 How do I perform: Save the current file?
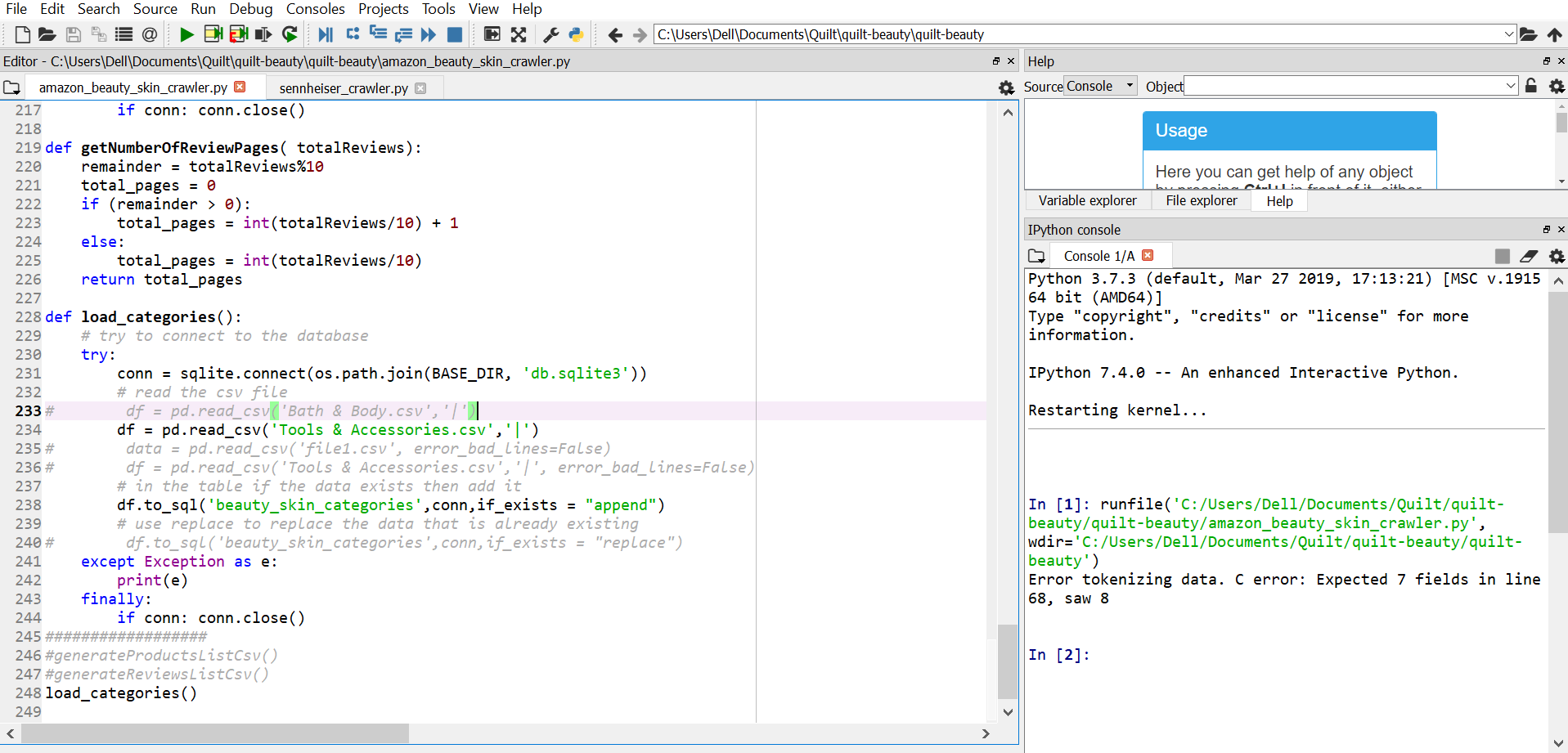point(74,34)
